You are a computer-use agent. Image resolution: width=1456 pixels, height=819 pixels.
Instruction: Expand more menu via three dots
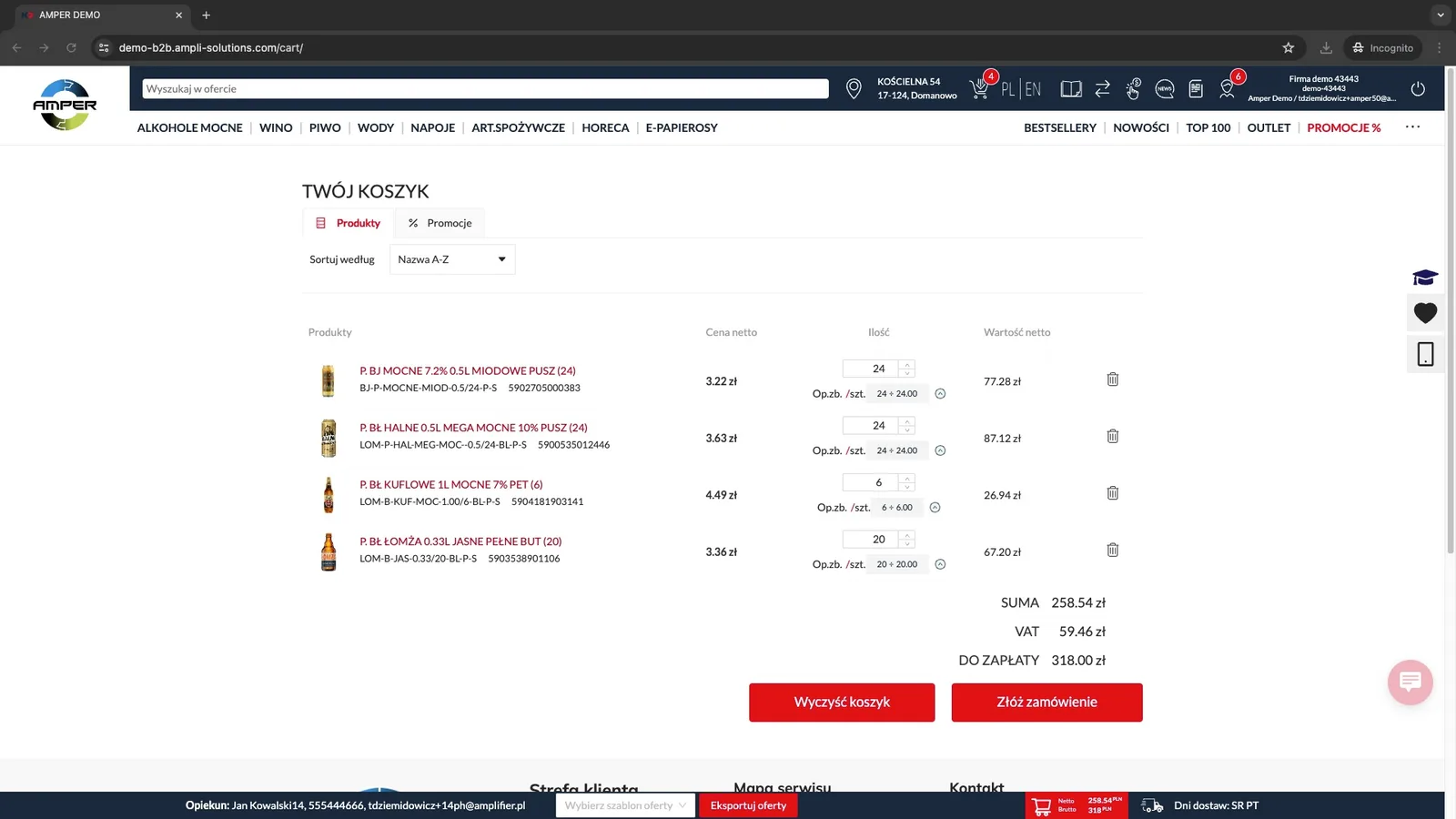[x=1412, y=127]
